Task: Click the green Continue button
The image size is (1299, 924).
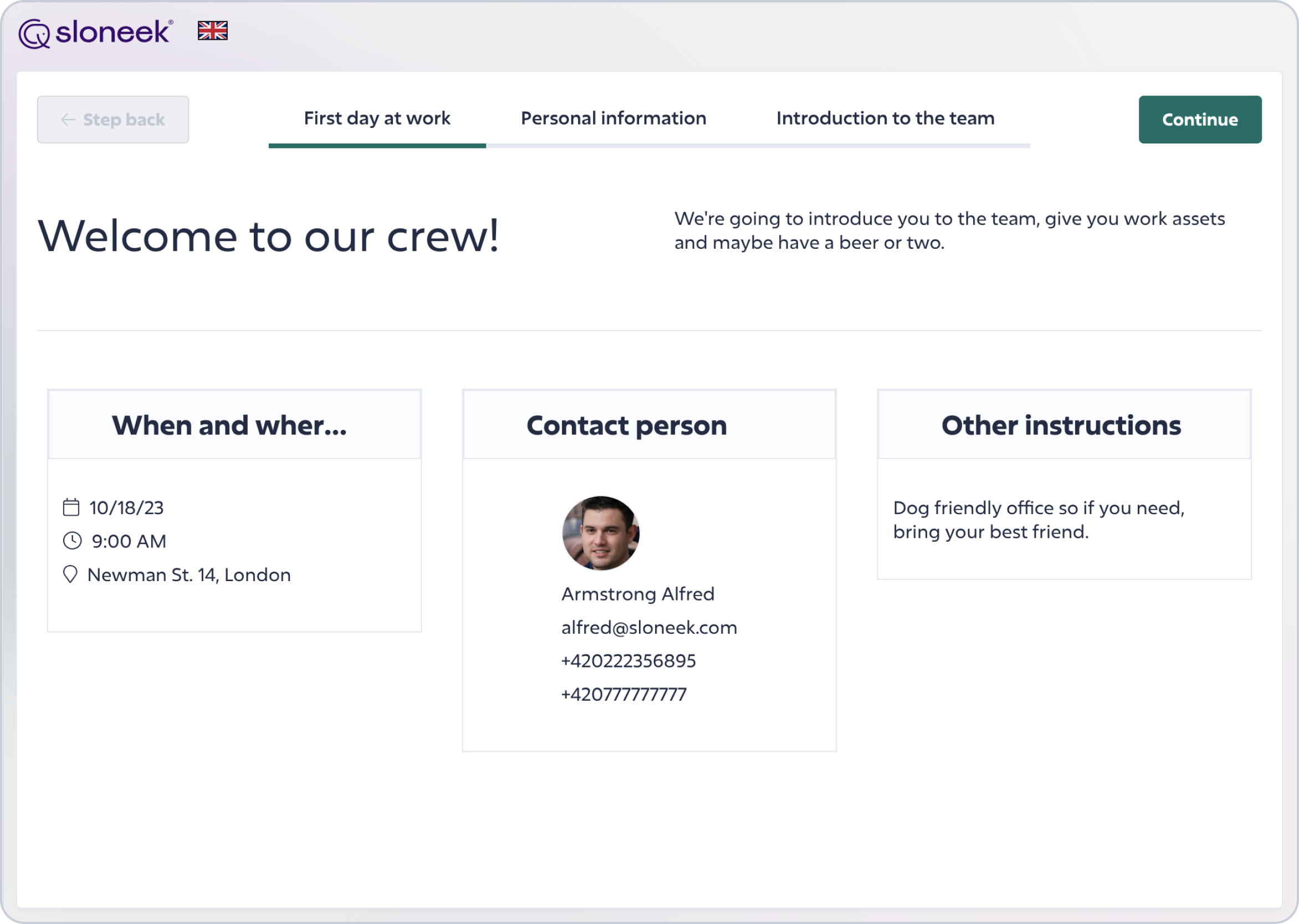Action: (x=1200, y=120)
